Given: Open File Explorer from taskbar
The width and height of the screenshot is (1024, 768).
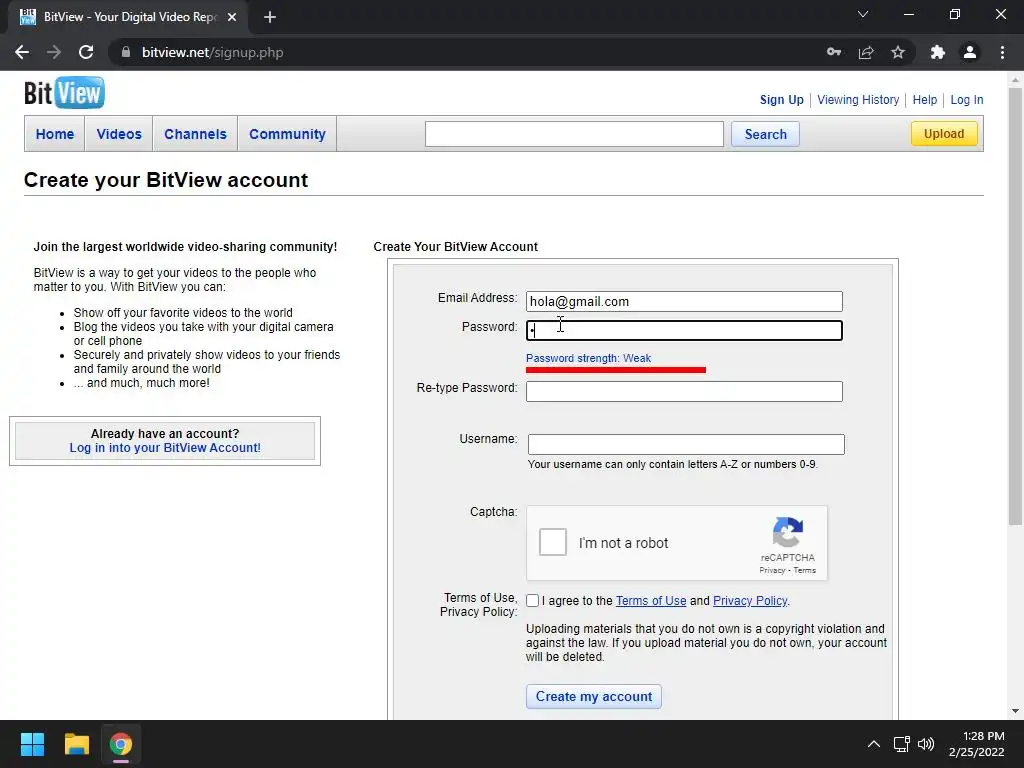Looking at the screenshot, I should 76,744.
